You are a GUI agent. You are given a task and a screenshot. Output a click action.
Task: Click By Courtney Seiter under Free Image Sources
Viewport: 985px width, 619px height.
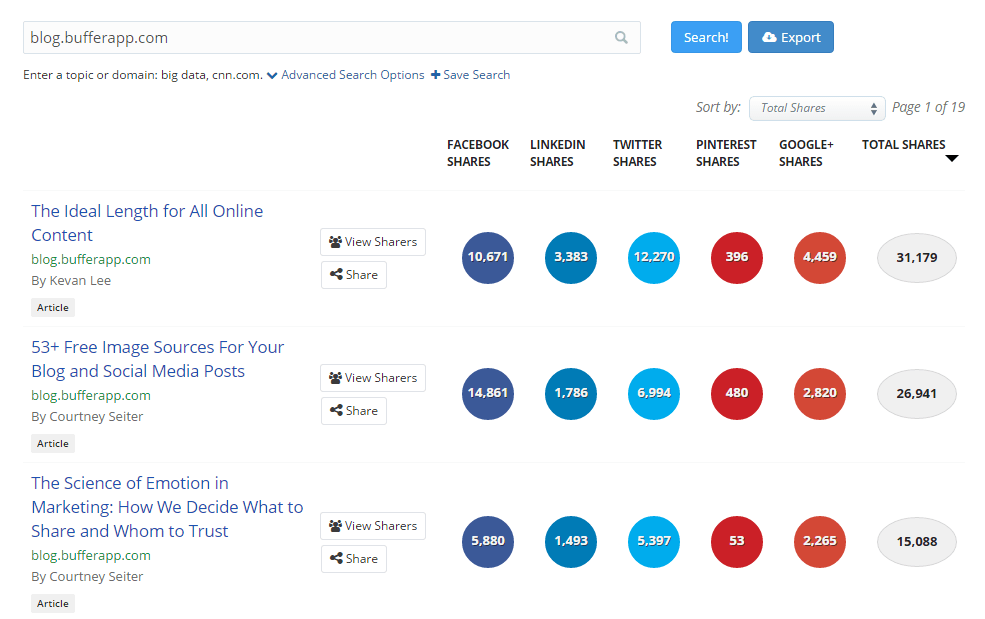click(87, 417)
